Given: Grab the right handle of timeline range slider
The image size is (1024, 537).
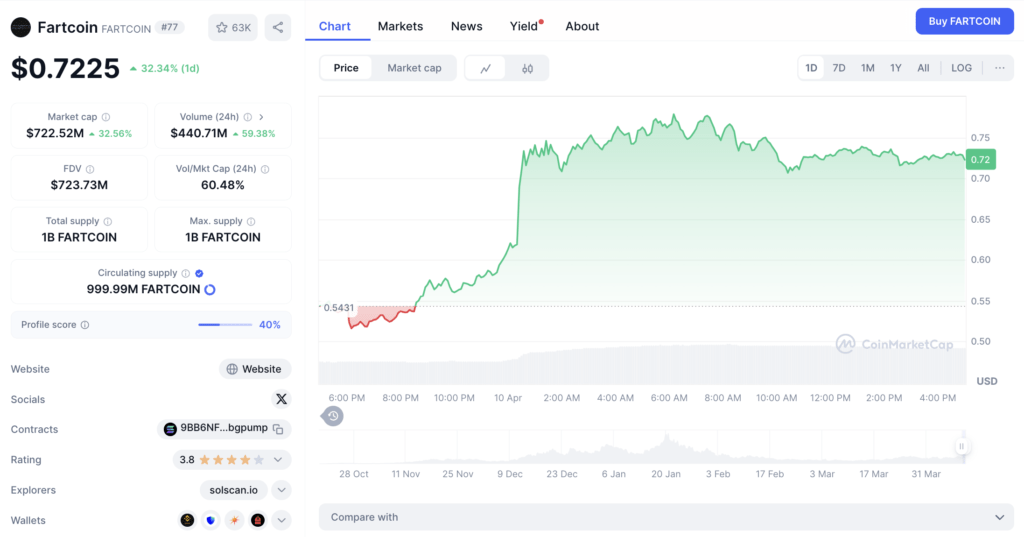Looking at the screenshot, I should [961, 446].
